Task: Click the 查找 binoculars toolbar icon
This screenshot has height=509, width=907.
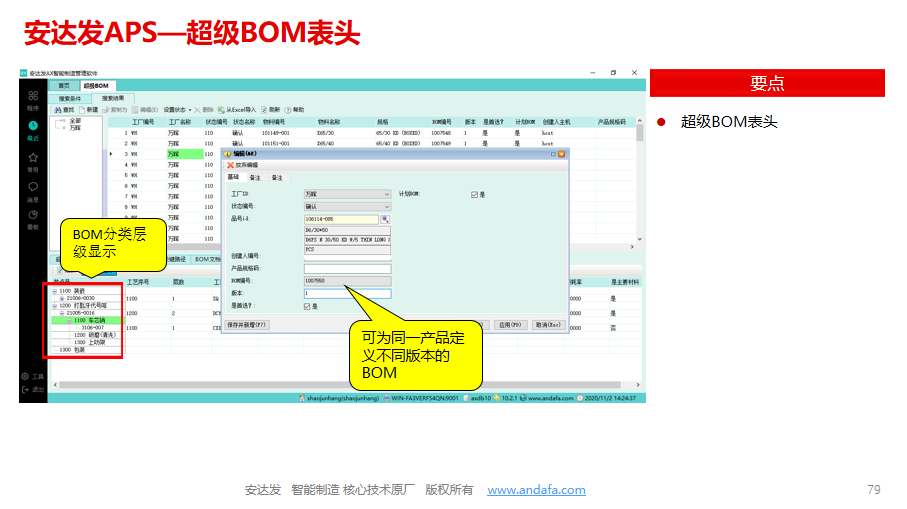Action: click(x=58, y=110)
